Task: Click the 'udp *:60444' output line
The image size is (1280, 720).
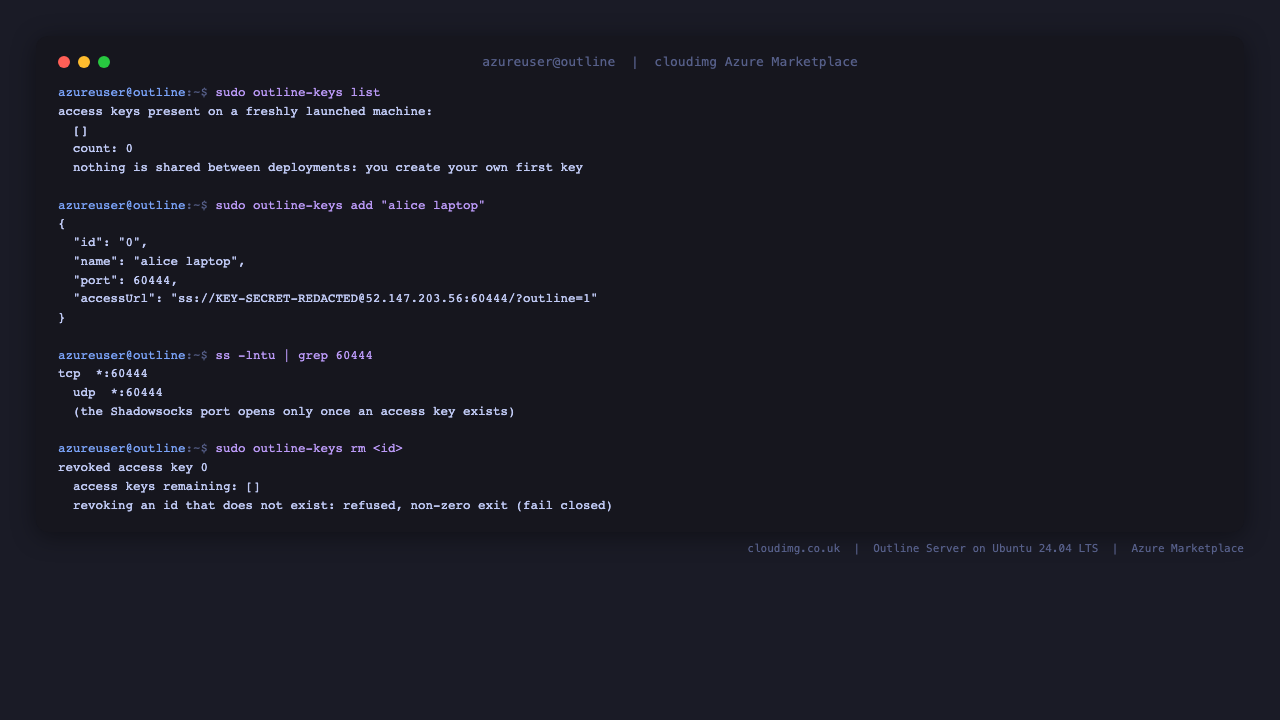Action: click(118, 393)
